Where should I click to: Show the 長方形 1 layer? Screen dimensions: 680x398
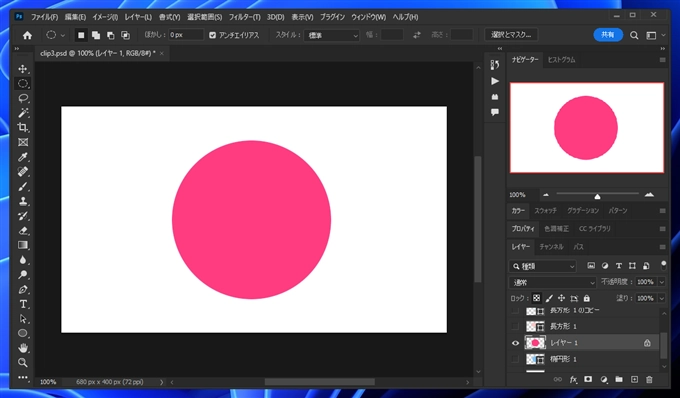point(515,326)
